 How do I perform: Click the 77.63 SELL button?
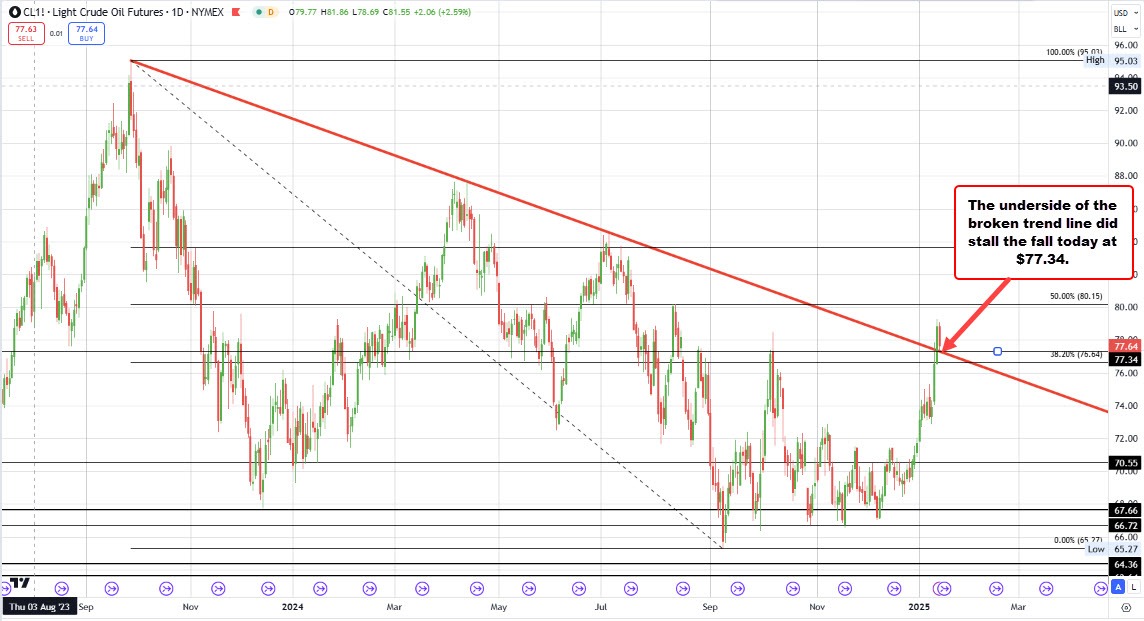pyautogui.click(x=26, y=34)
